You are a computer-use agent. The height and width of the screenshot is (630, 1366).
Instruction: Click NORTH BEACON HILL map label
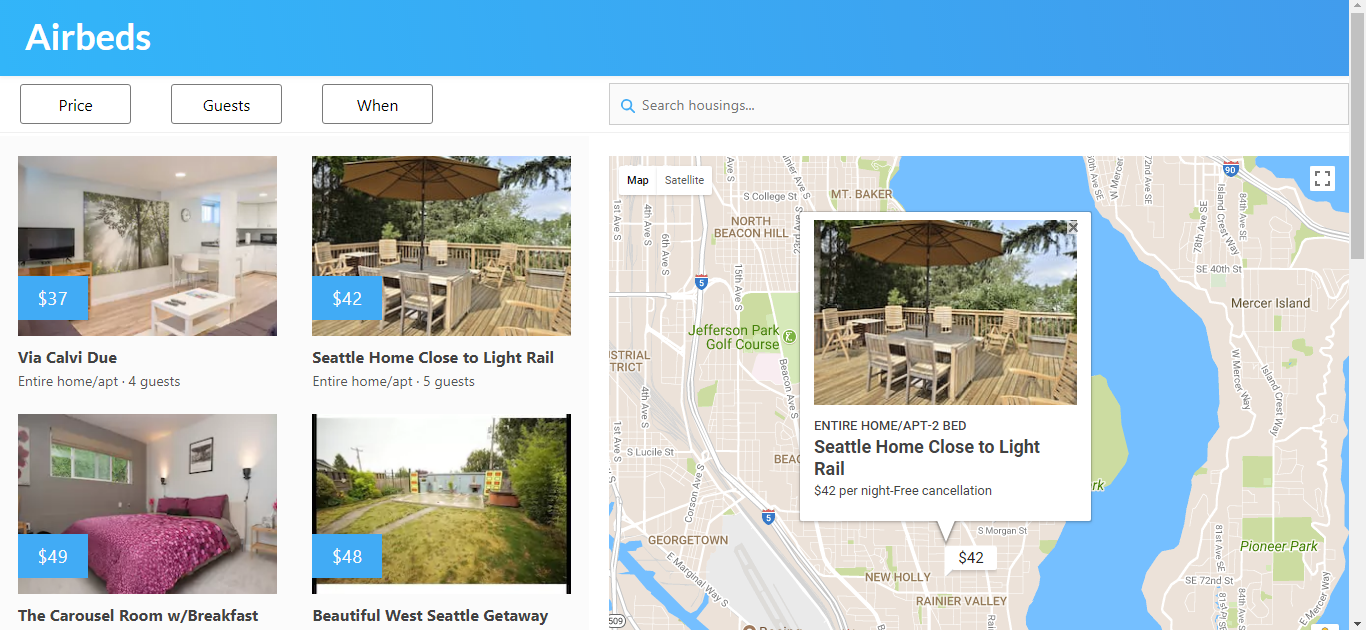click(x=750, y=227)
